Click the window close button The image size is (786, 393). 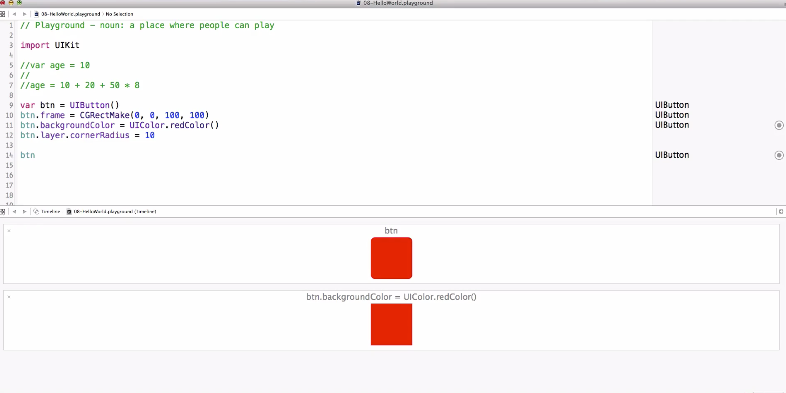pyautogui.click(x=3, y=3)
